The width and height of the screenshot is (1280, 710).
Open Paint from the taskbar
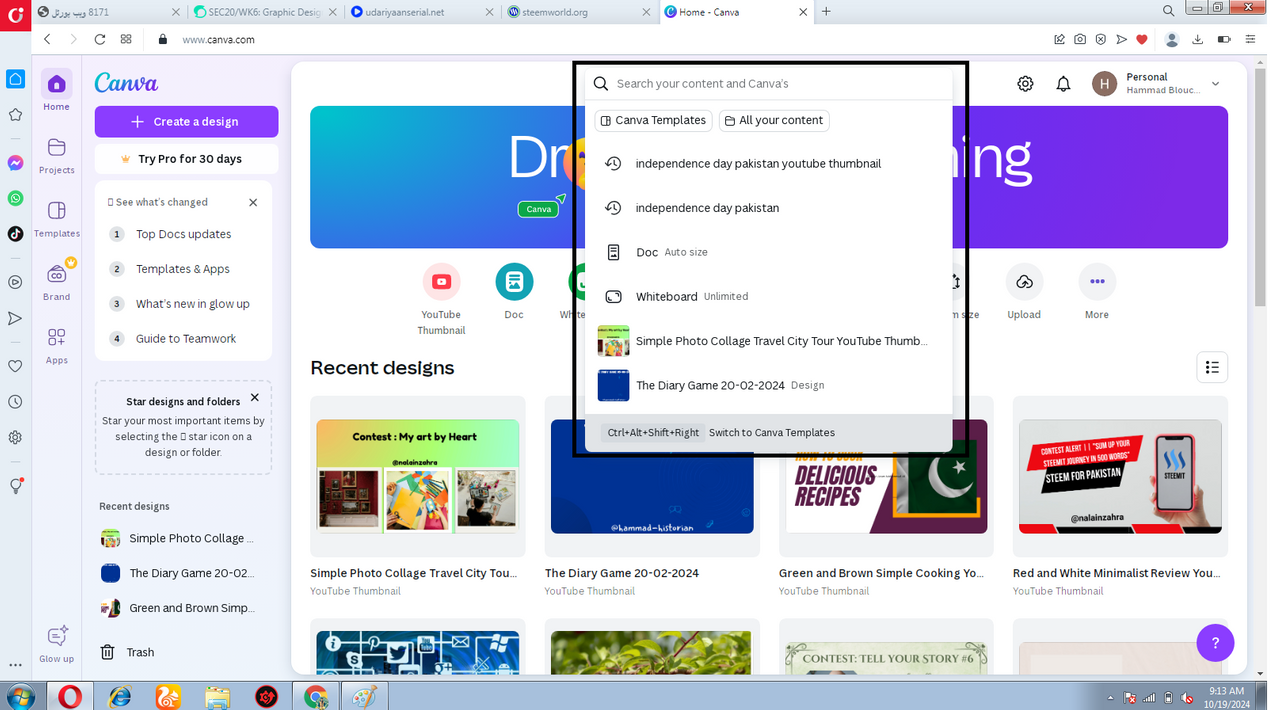click(x=363, y=696)
